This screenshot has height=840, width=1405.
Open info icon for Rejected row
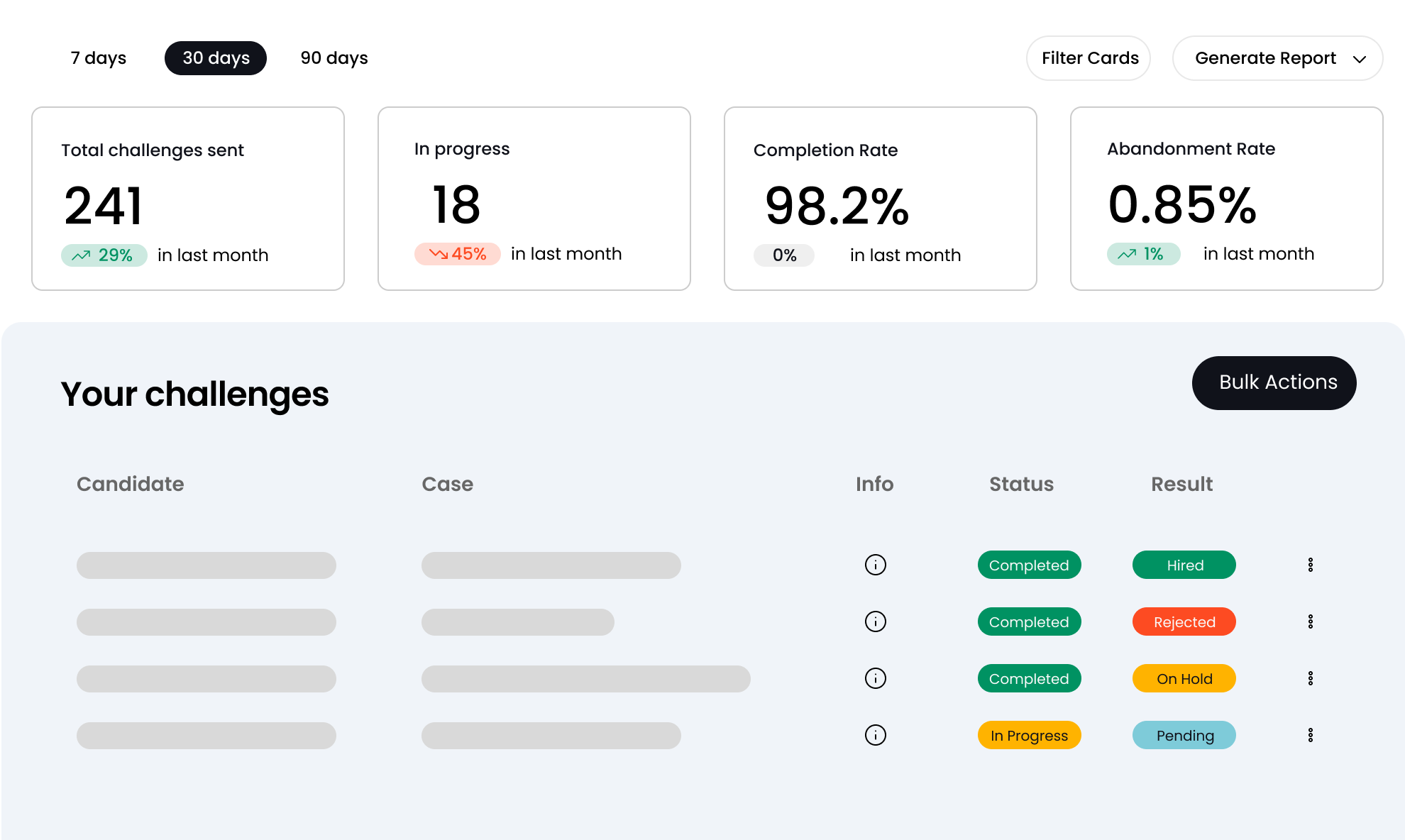(875, 621)
